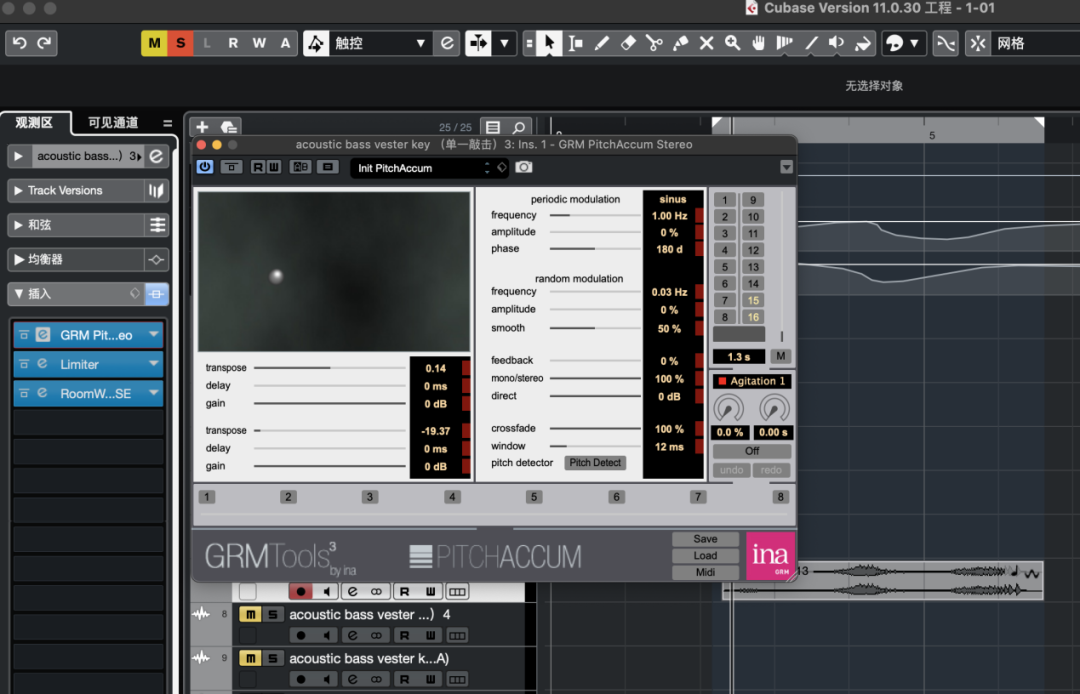Open color tool dropdown arrow
This screenshot has width=1080, height=694.
[x=914, y=43]
